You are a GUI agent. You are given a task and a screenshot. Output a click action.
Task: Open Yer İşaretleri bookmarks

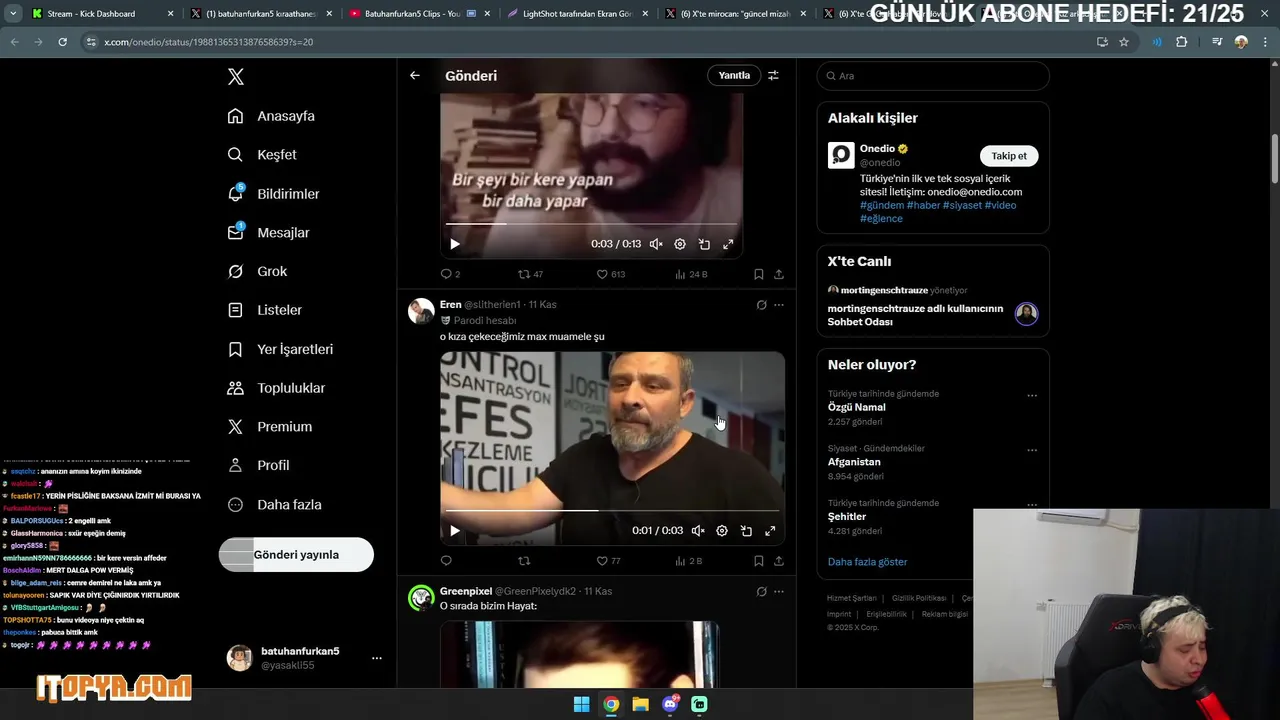[x=280, y=350]
